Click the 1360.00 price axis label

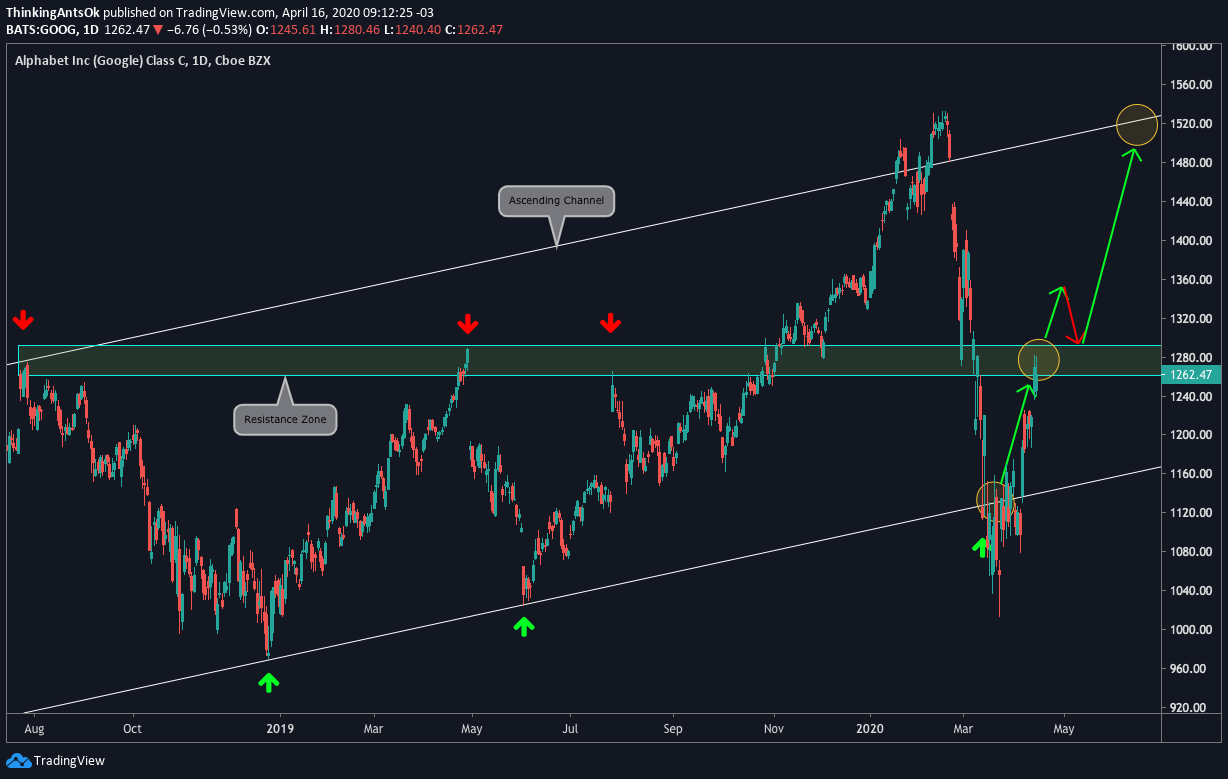point(1191,280)
